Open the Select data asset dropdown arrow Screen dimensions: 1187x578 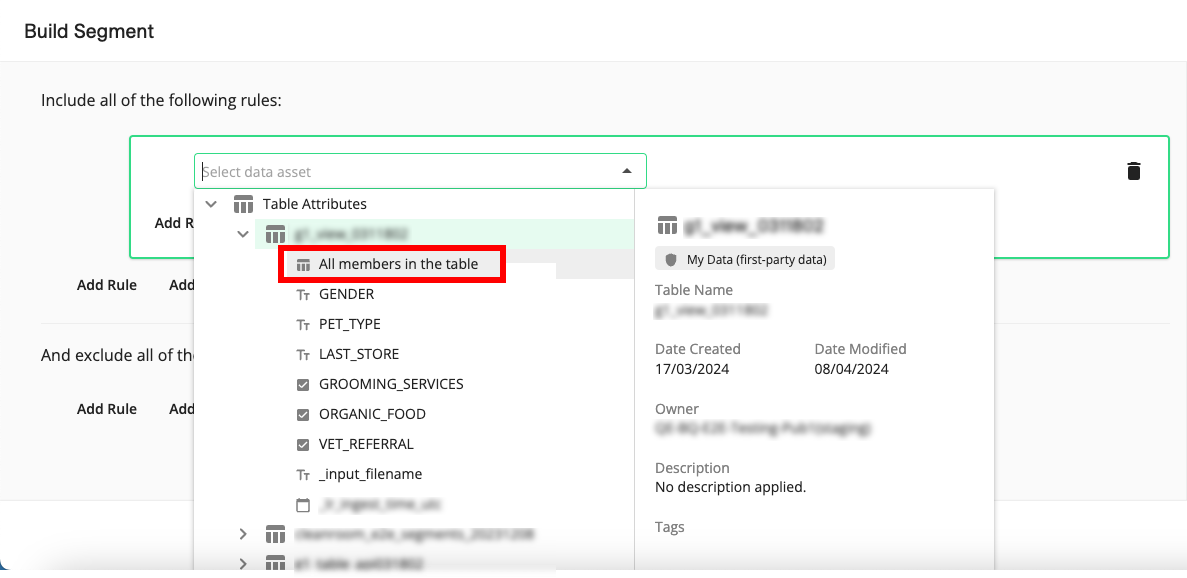(627, 171)
